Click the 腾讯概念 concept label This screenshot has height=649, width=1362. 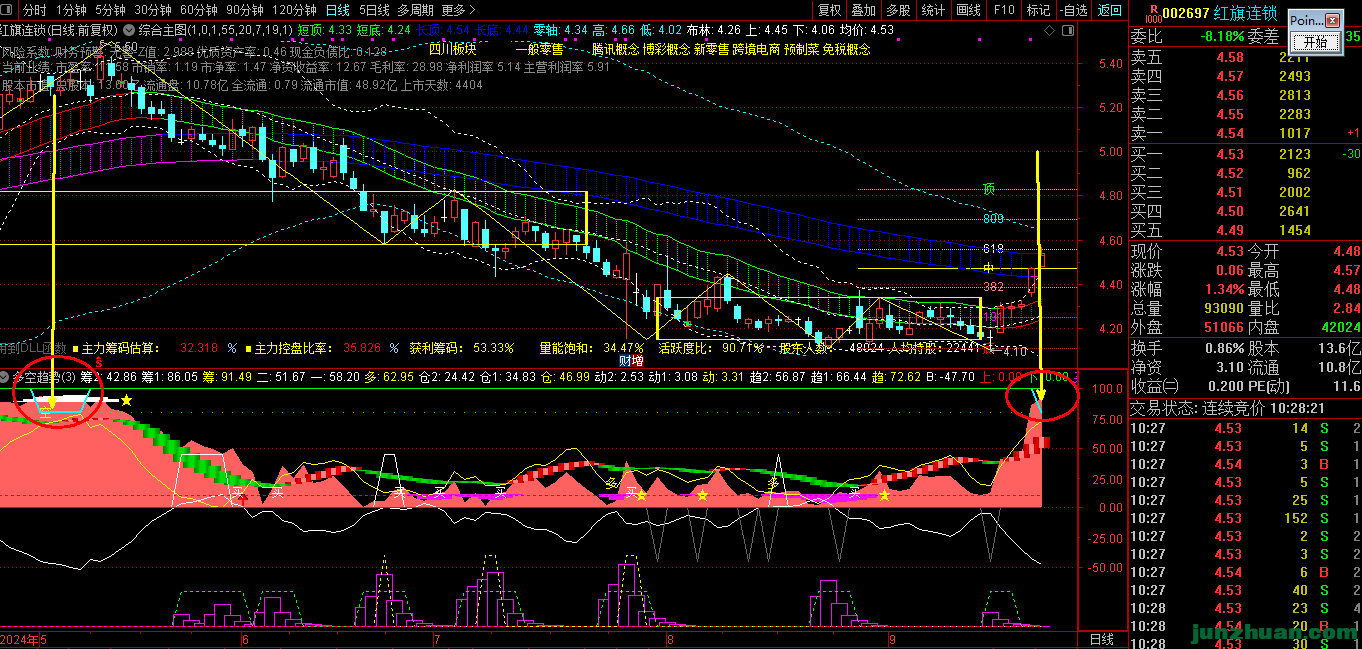click(x=615, y=48)
